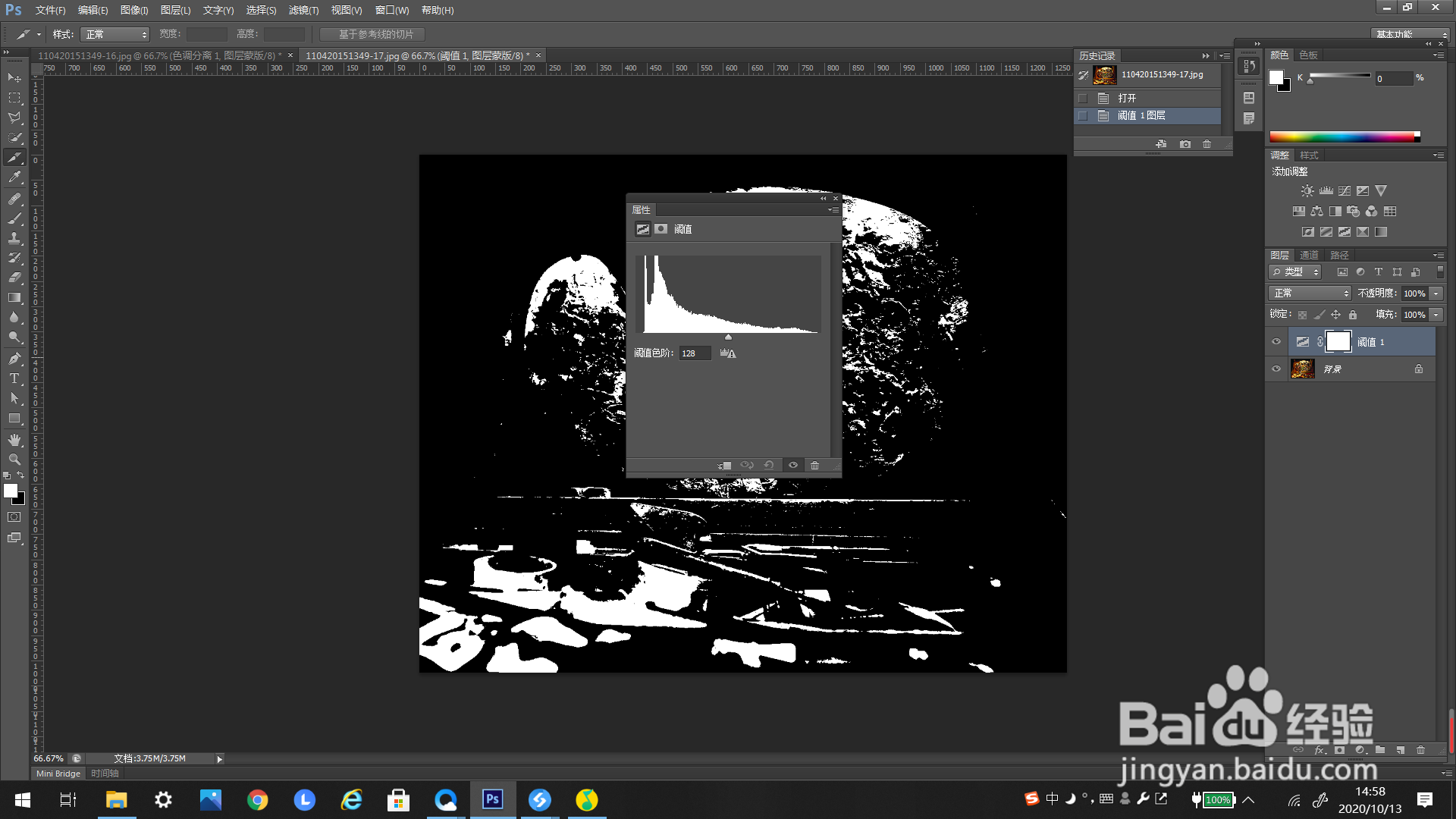Image resolution: width=1456 pixels, height=819 pixels.
Task: Hide the 阈值 1 layer
Action: (x=1276, y=342)
